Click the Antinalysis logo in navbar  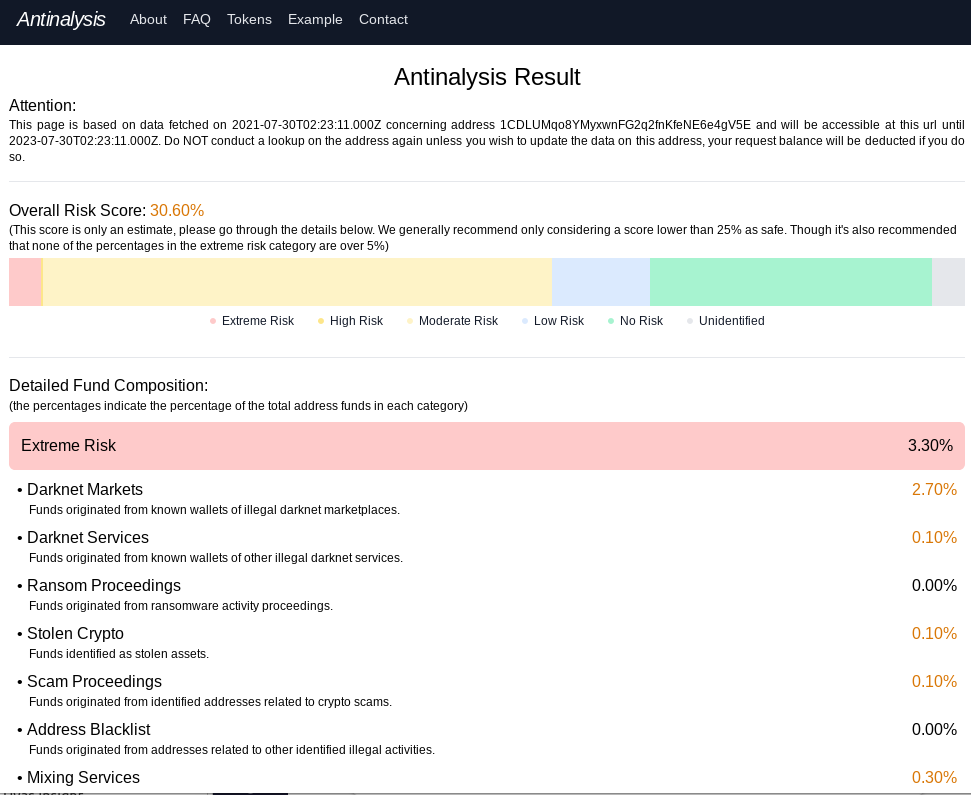tap(61, 19)
